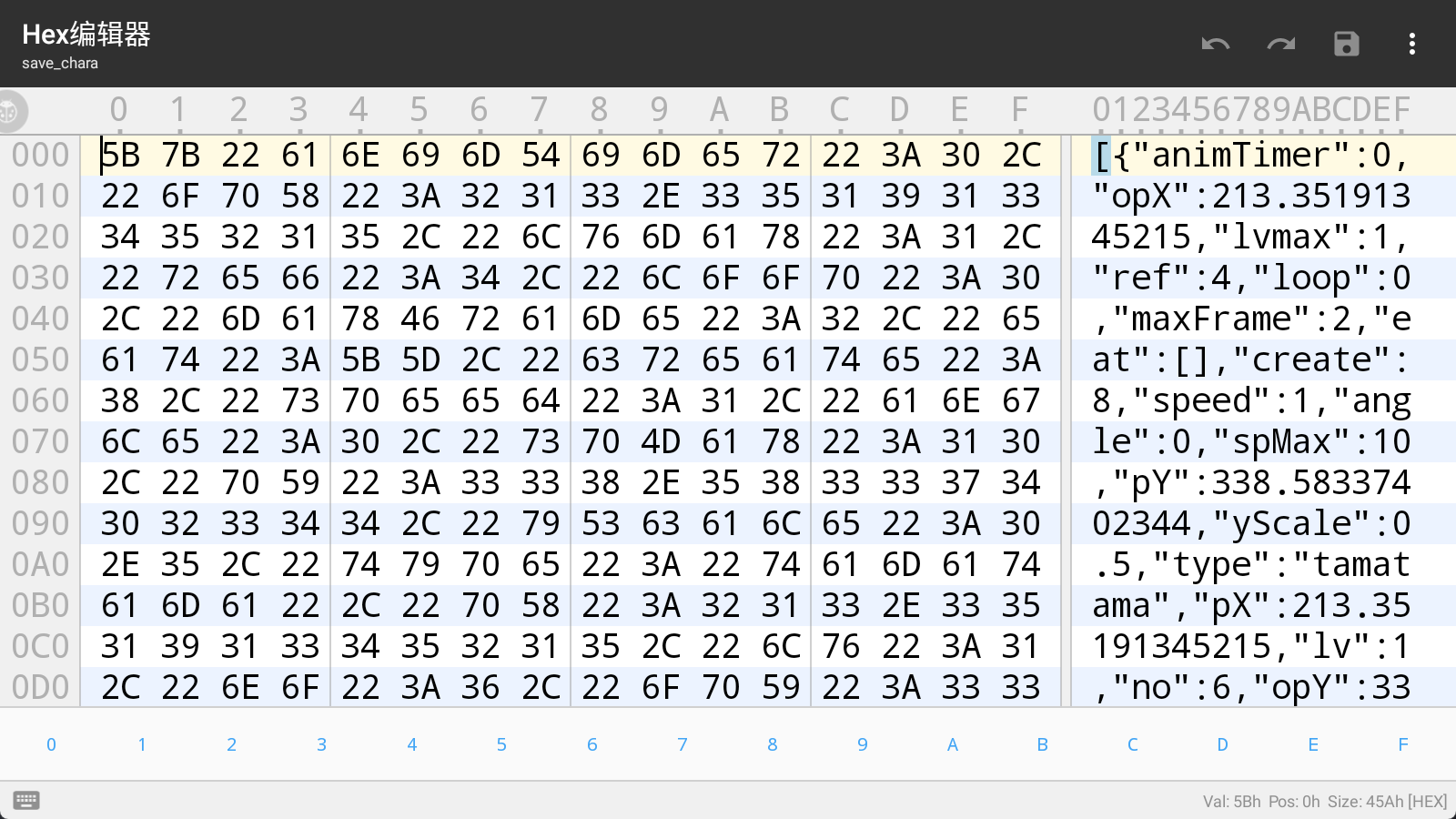Toggle the keyboard icon at bottom-left
The image size is (1456, 819).
pyautogui.click(x=26, y=801)
